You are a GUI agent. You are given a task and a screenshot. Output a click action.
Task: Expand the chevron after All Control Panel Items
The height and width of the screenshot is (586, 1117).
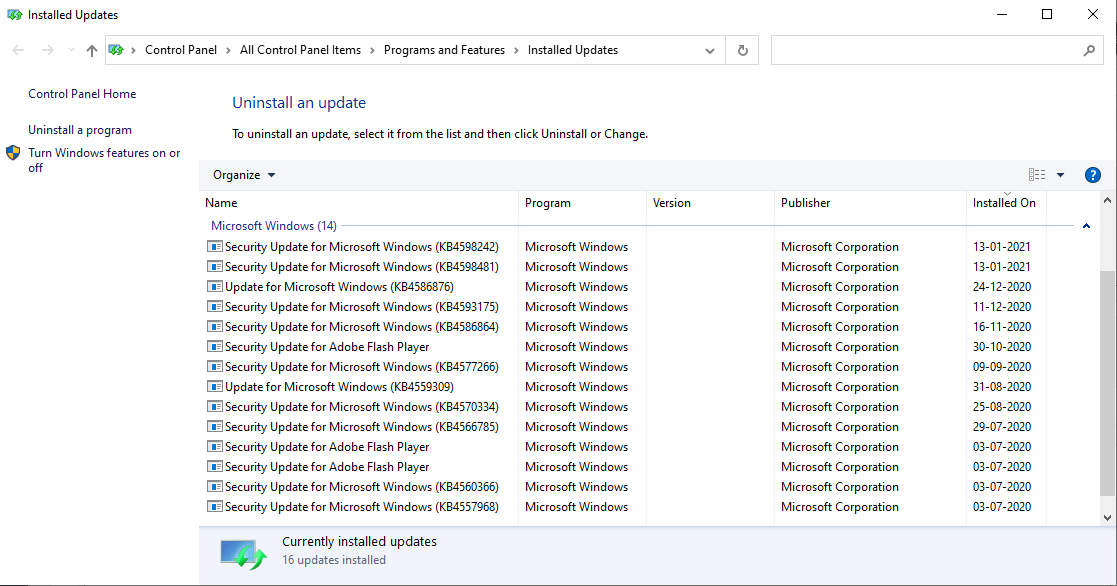373,50
